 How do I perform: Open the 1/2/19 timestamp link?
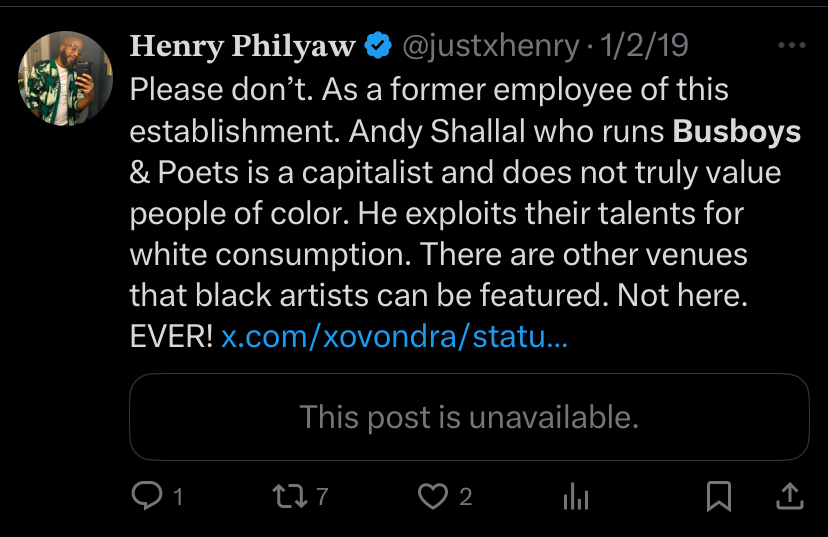(x=644, y=45)
